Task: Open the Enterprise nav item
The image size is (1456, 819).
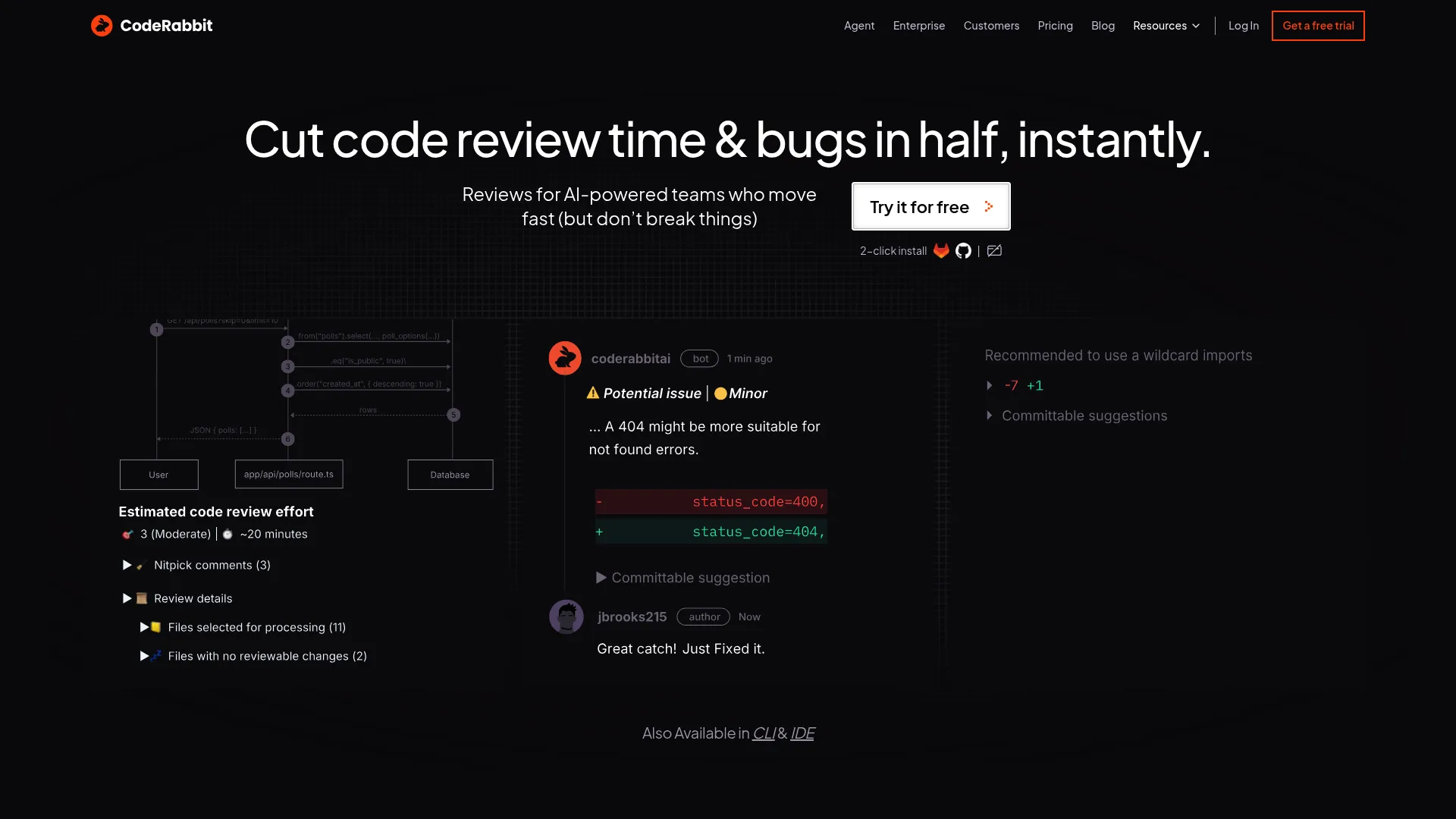Action: click(x=919, y=26)
